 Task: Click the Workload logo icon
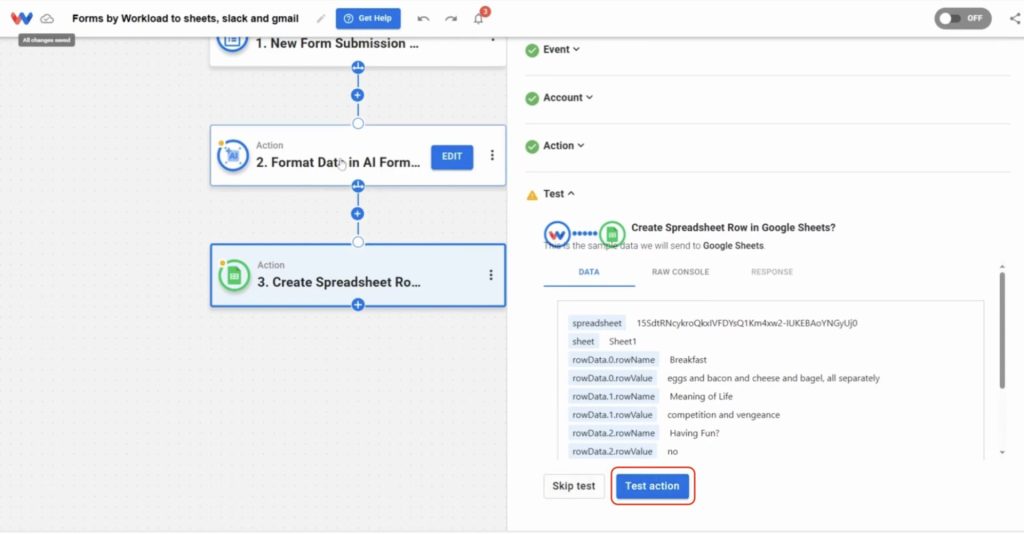(x=22, y=18)
